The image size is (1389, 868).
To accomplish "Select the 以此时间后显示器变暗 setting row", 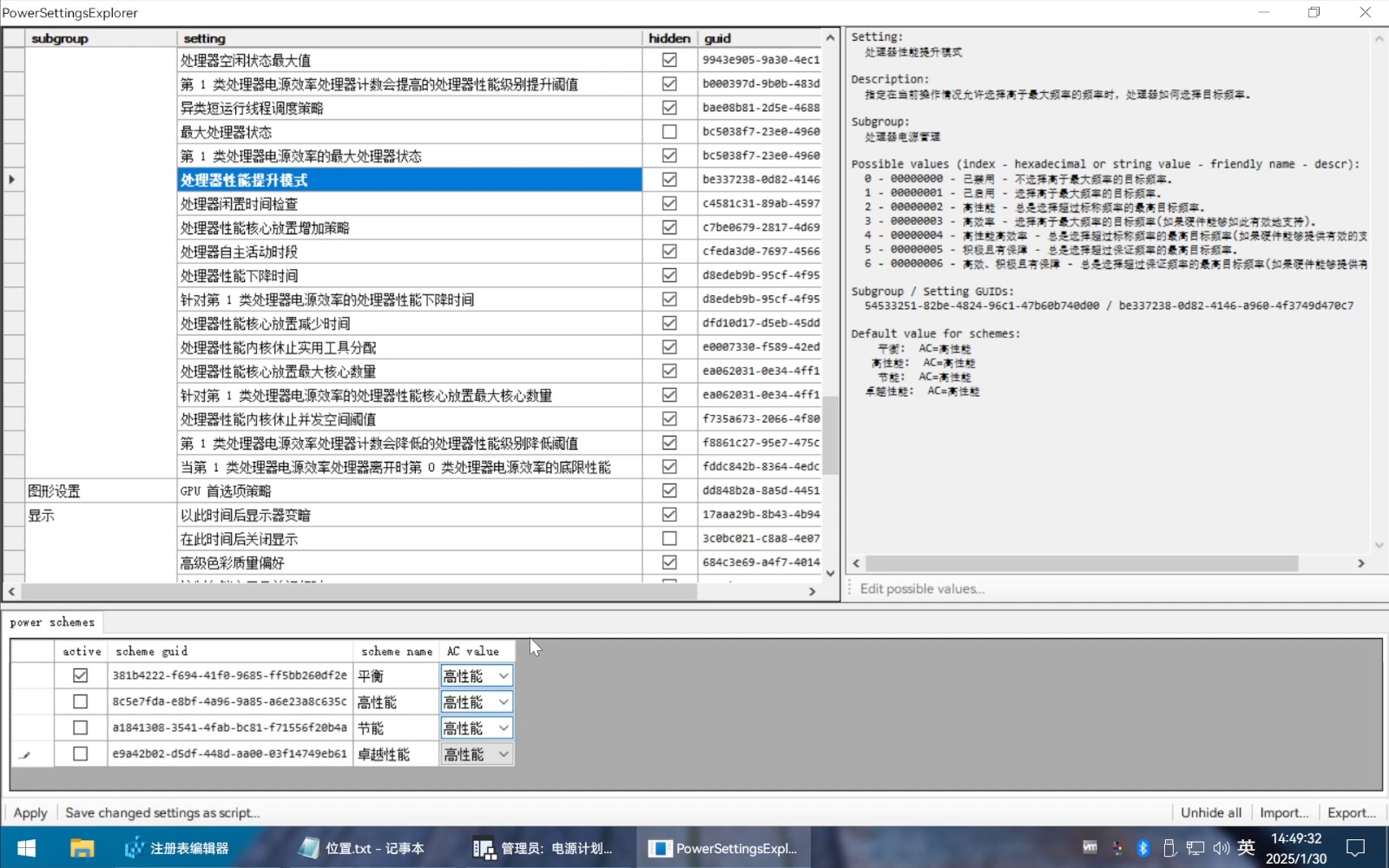I will click(410, 515).
